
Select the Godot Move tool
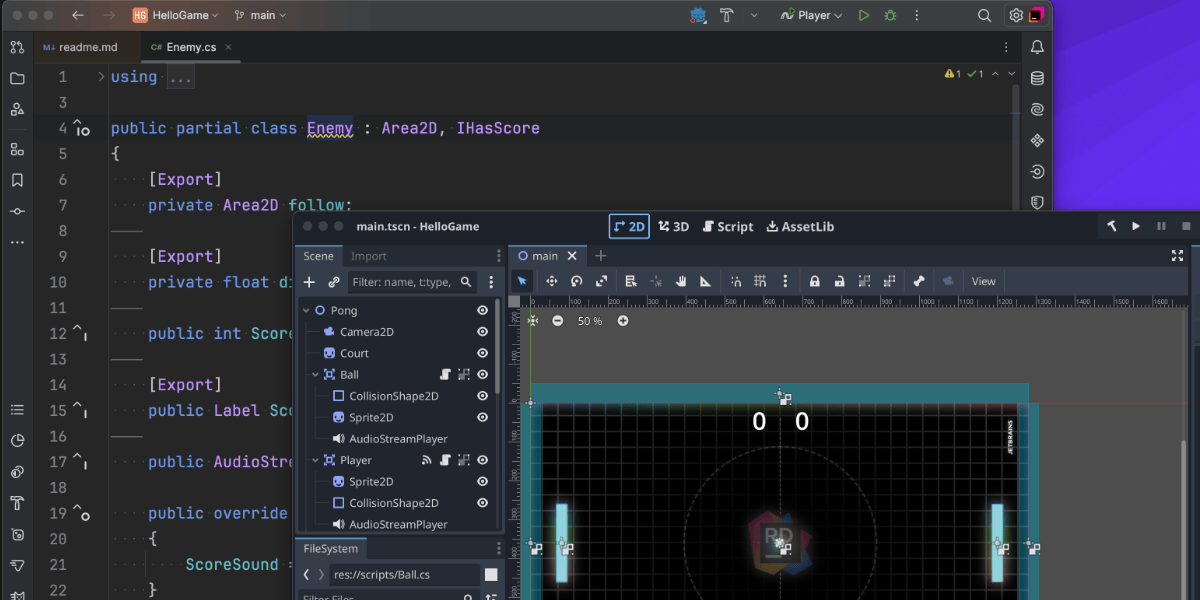pos(551,281)
